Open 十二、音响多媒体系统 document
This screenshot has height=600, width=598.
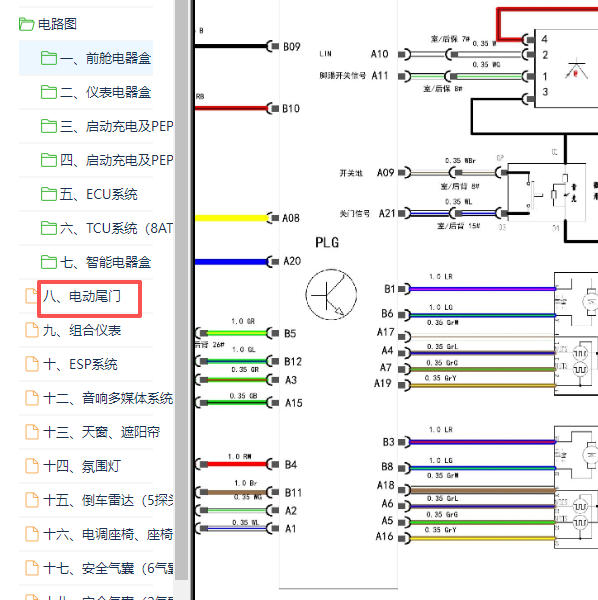click(x=108, y=398)
